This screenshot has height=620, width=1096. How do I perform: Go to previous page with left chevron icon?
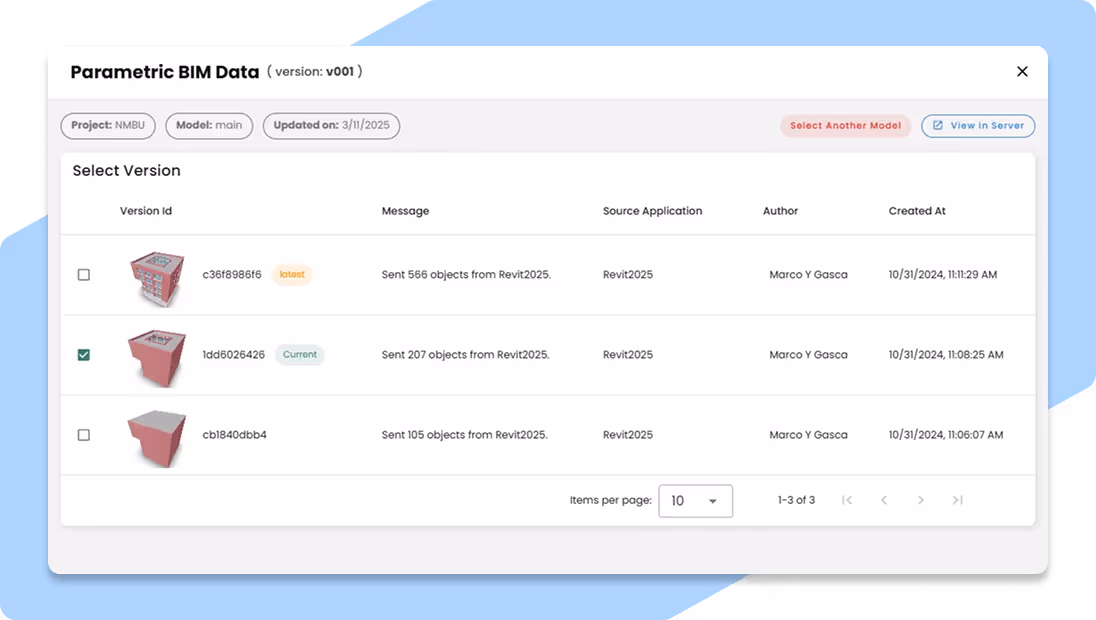[x=884, y=500]
